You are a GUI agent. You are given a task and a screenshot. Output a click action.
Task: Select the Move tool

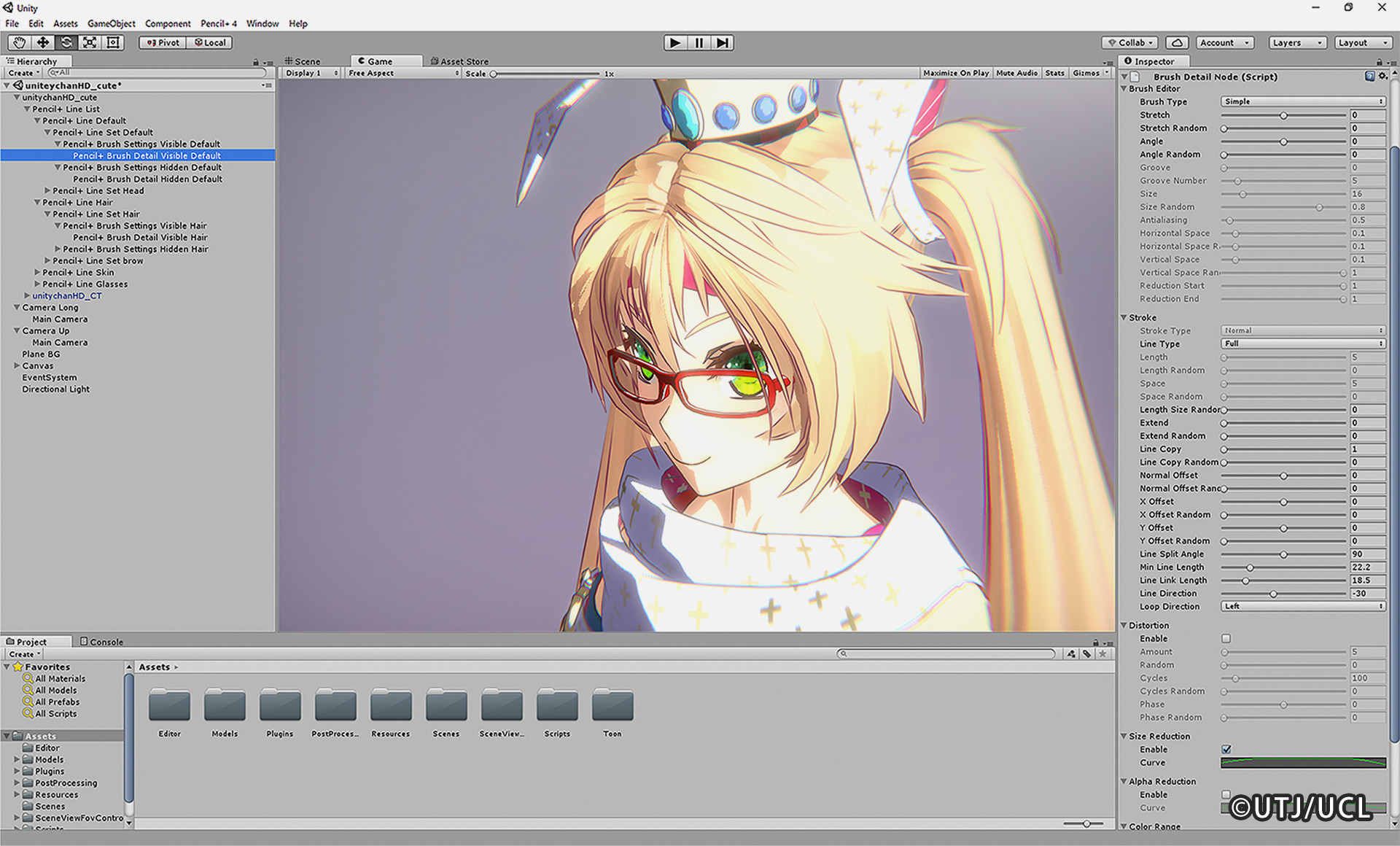pyautogui.click(x=43, y=42)
